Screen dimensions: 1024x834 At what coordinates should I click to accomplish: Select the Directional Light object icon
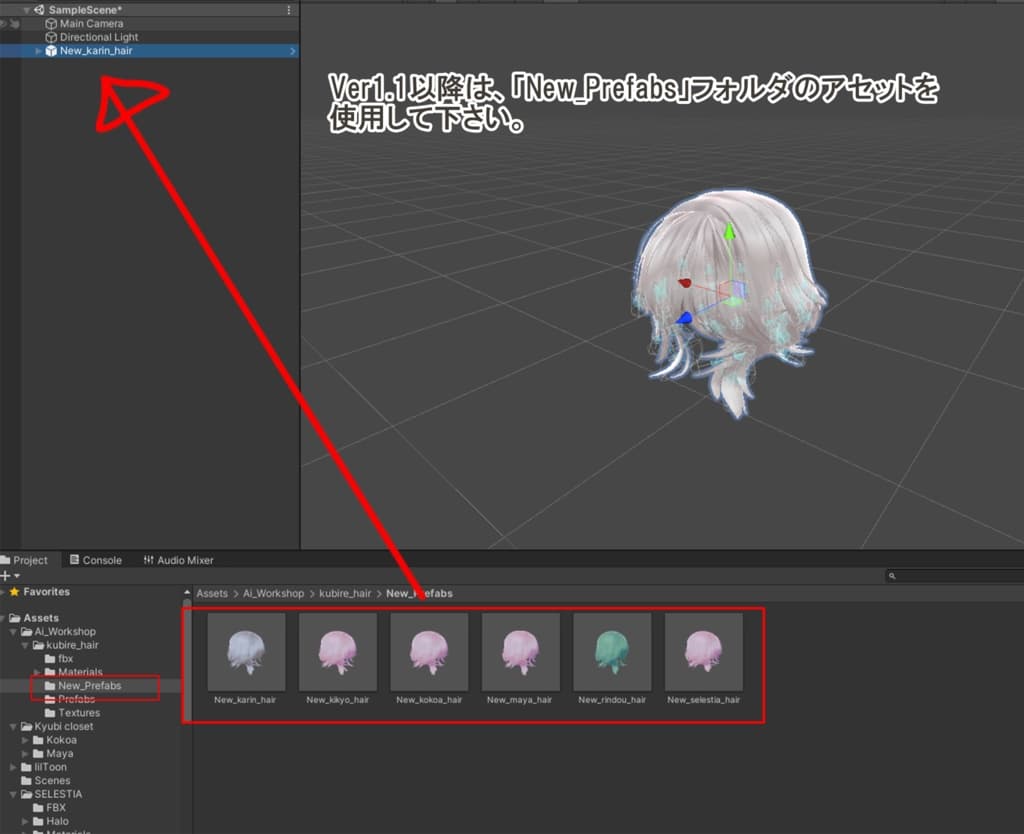tap(51, 37)
